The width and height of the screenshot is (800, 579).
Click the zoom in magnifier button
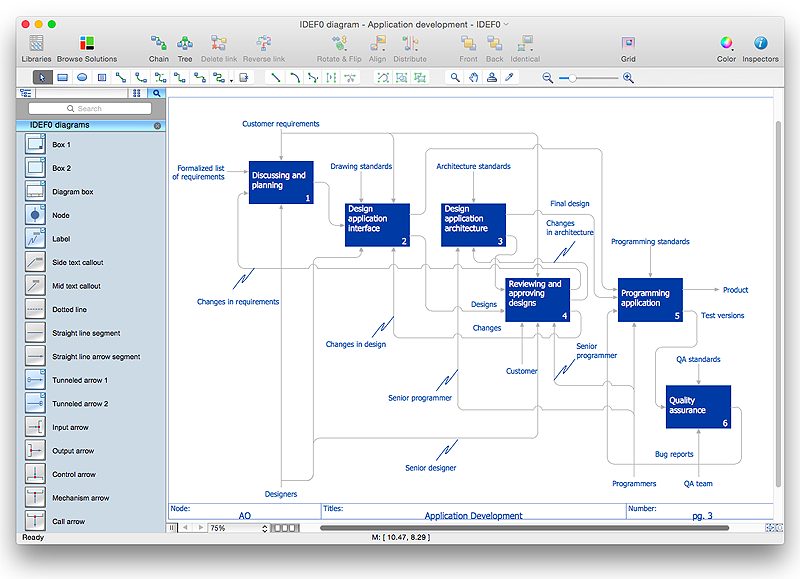point(628,77)
